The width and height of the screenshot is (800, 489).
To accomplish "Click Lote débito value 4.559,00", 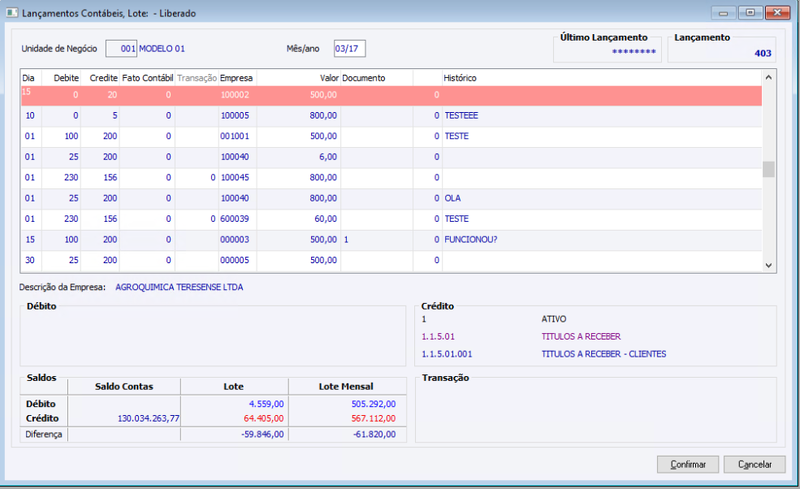I will pos(266,404).
